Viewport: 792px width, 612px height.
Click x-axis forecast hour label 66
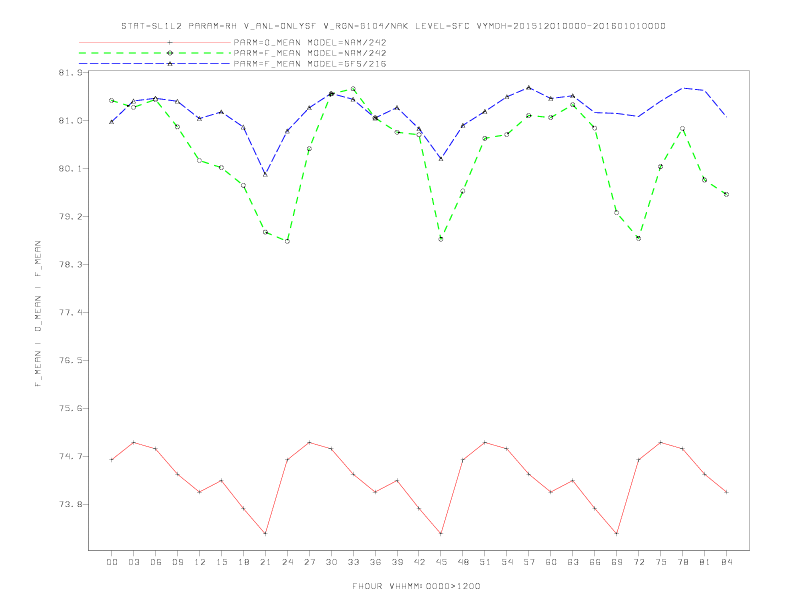coord(595,562)
